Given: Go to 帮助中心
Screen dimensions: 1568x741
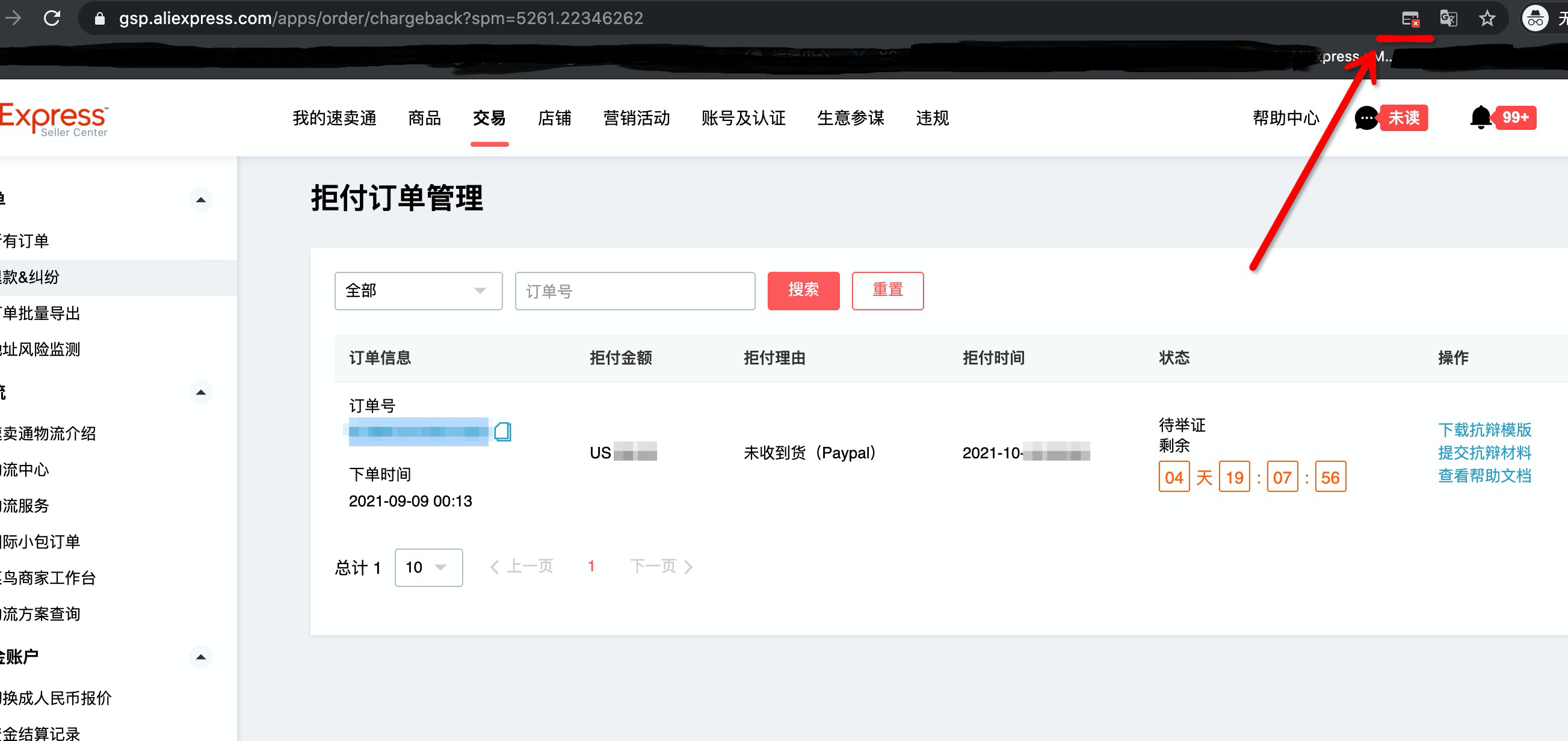Looking at the screenshot, I should [1286, 118].
